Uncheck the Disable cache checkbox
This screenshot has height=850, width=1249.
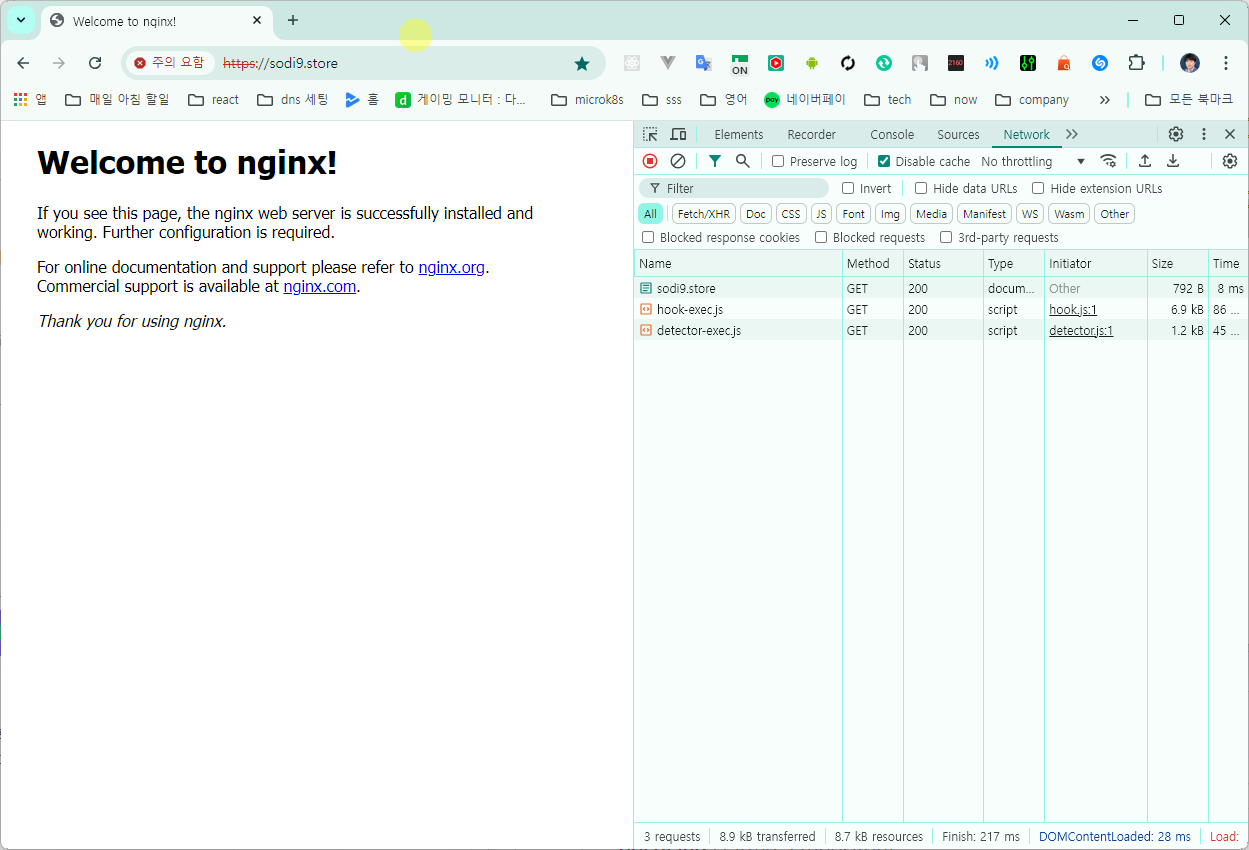[884, 161]
